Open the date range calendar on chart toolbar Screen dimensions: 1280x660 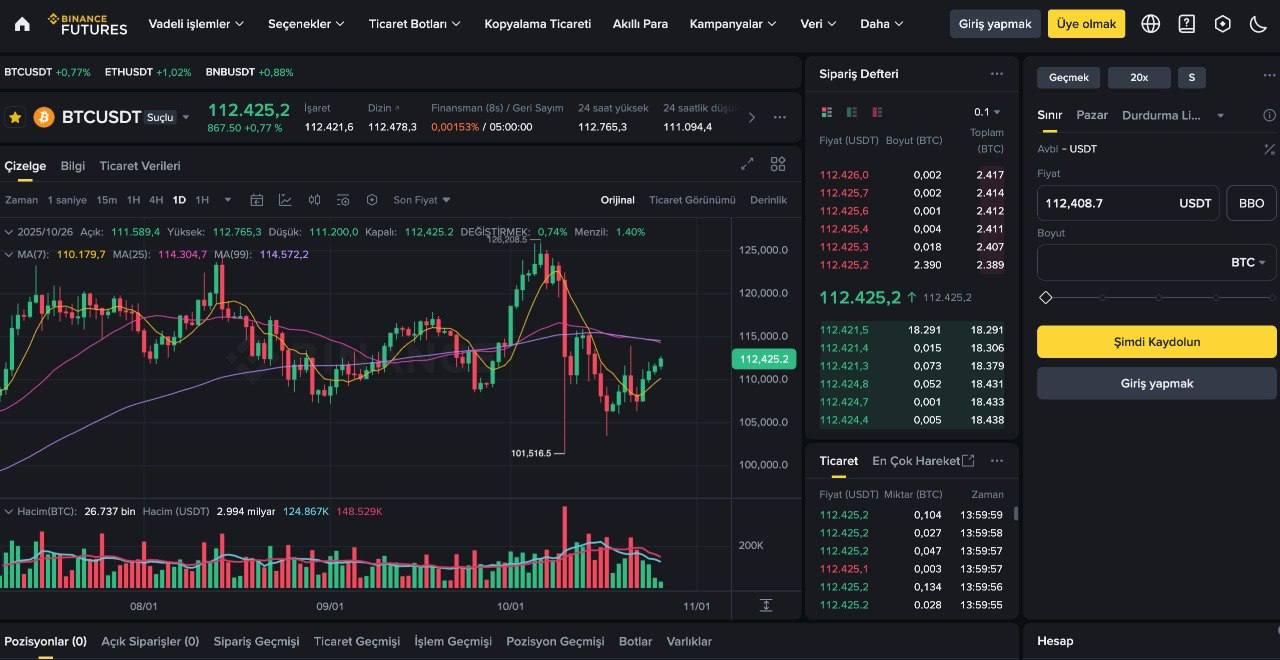(257, 200)
